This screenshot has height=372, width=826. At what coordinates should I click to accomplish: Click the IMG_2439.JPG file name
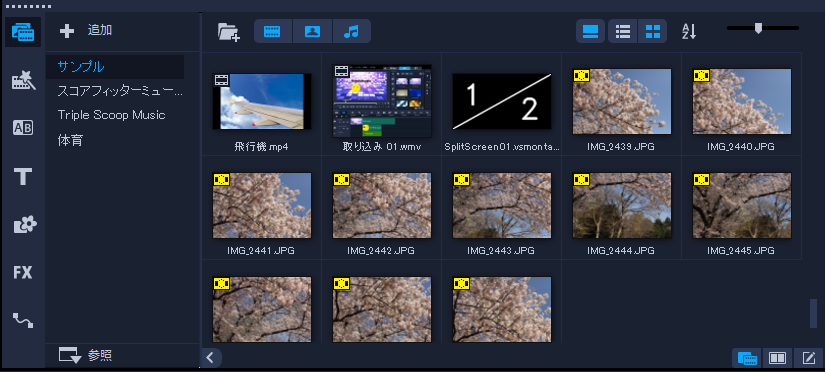pos(621,147)
